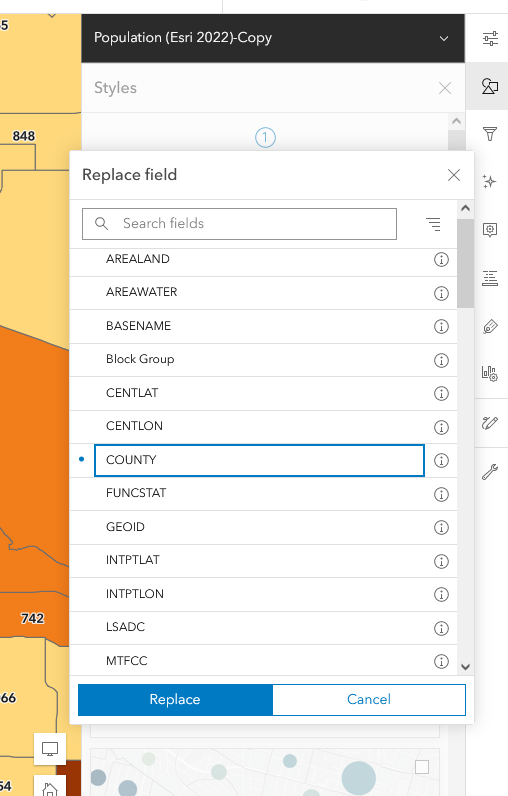Open the Configure charts icon
508x796 pixels.
[x=490, y=374]
